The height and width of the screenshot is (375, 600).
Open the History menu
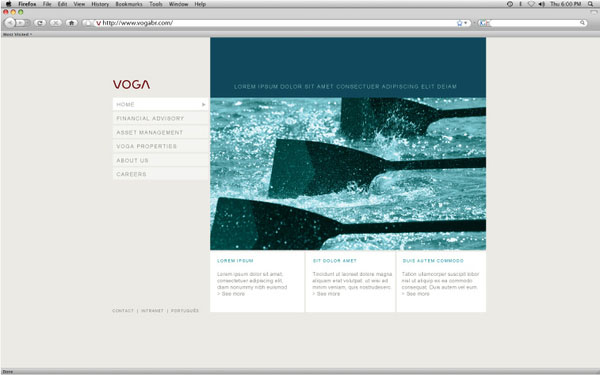(100, 4)
